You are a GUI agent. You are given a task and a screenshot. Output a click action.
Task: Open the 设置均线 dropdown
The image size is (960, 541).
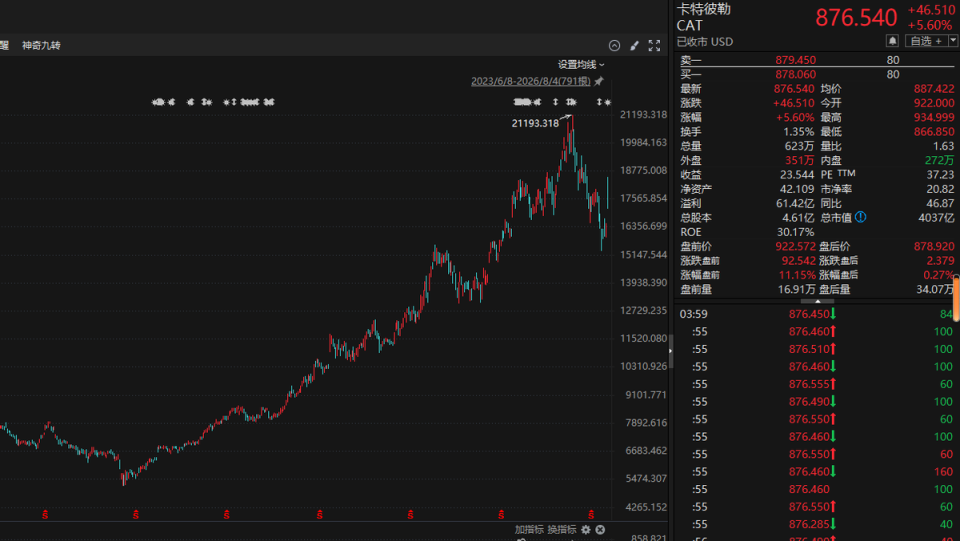pyautogui.click(x=580, y=64)
